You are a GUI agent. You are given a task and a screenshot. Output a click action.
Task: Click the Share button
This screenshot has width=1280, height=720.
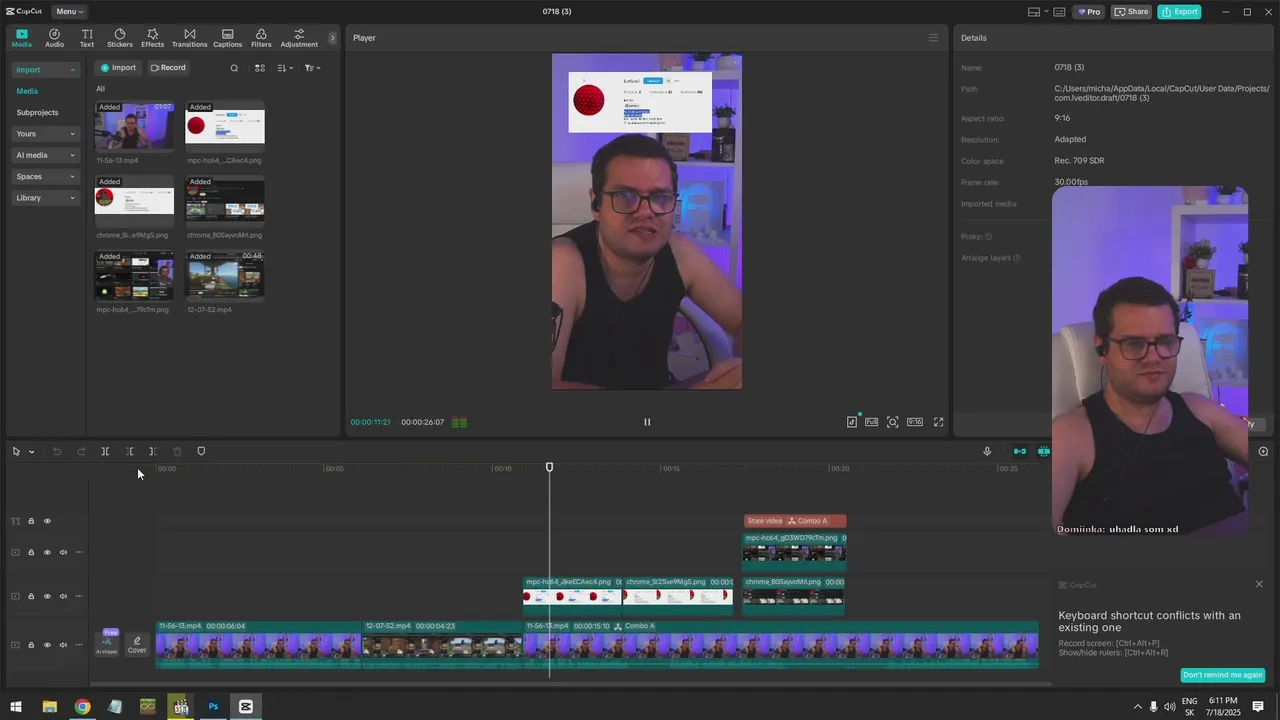point(1132,12)
